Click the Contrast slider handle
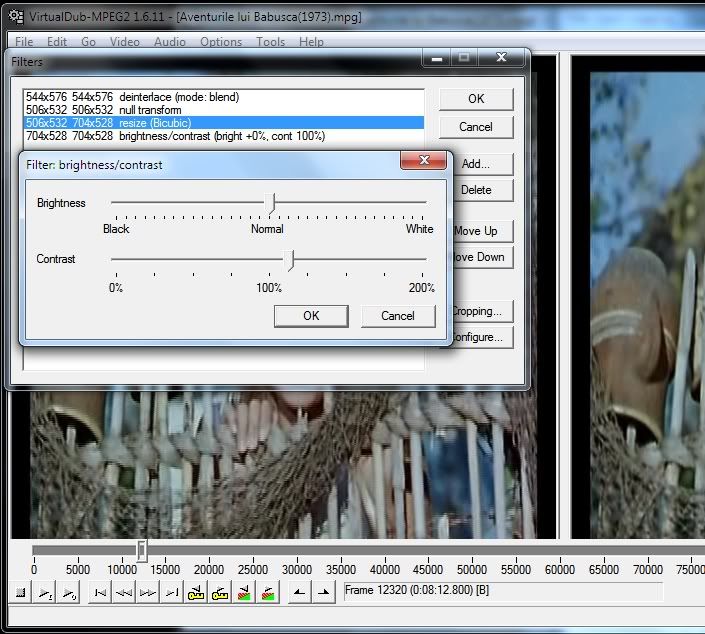The height and width of the screenshot is (634, 705). coord(289,260)
